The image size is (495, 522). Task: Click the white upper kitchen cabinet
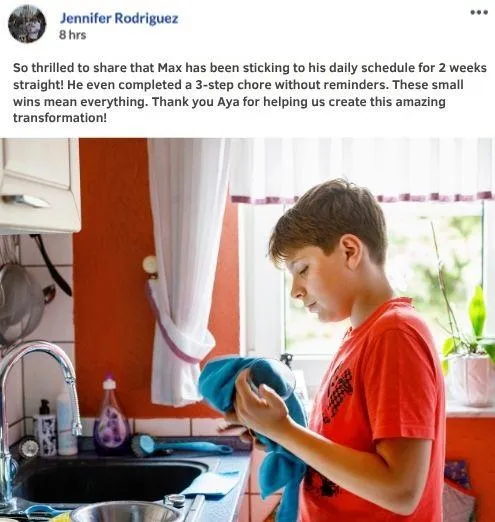point(40,185)
